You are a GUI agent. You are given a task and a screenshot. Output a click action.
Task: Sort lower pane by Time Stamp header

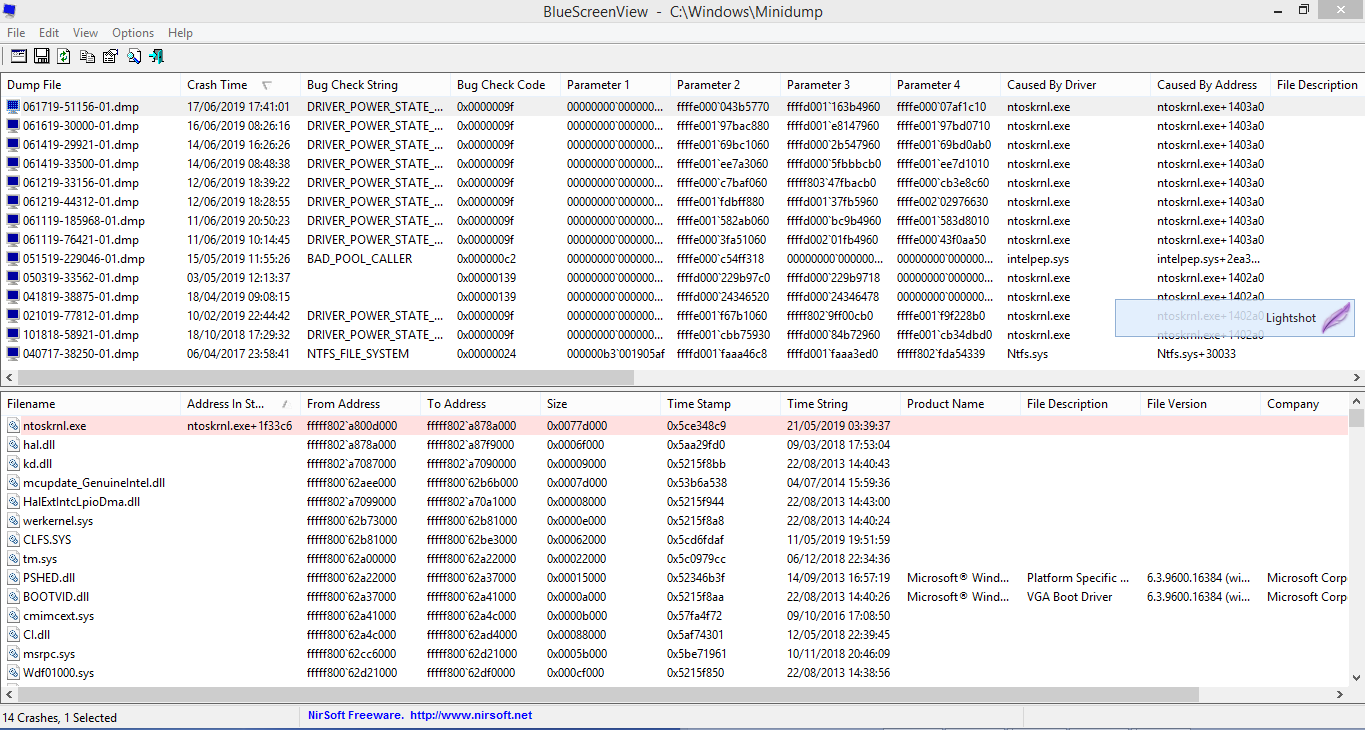point(720,404)
